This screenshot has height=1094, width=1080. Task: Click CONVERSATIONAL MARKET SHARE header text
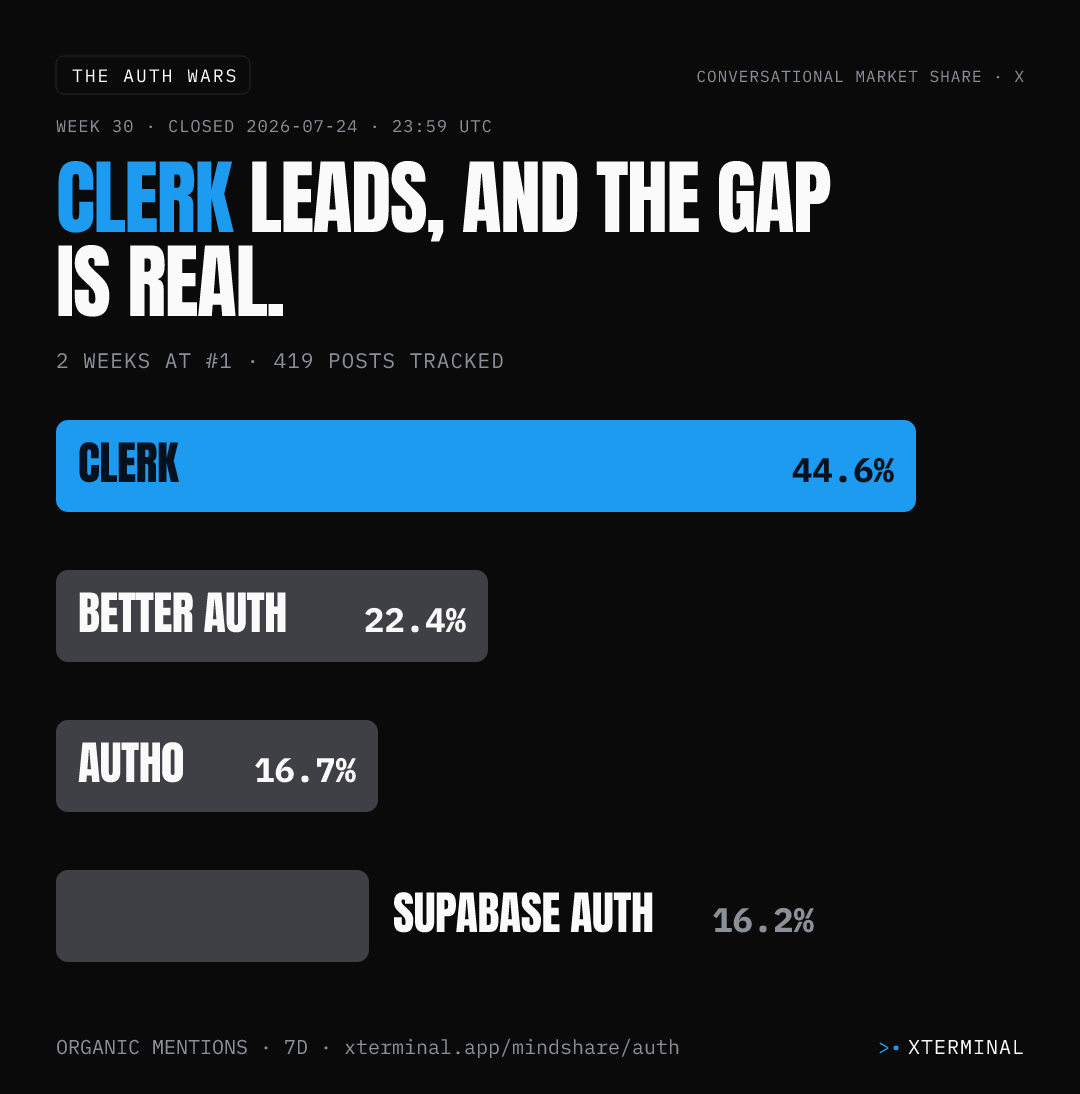(x=839, y=77)
